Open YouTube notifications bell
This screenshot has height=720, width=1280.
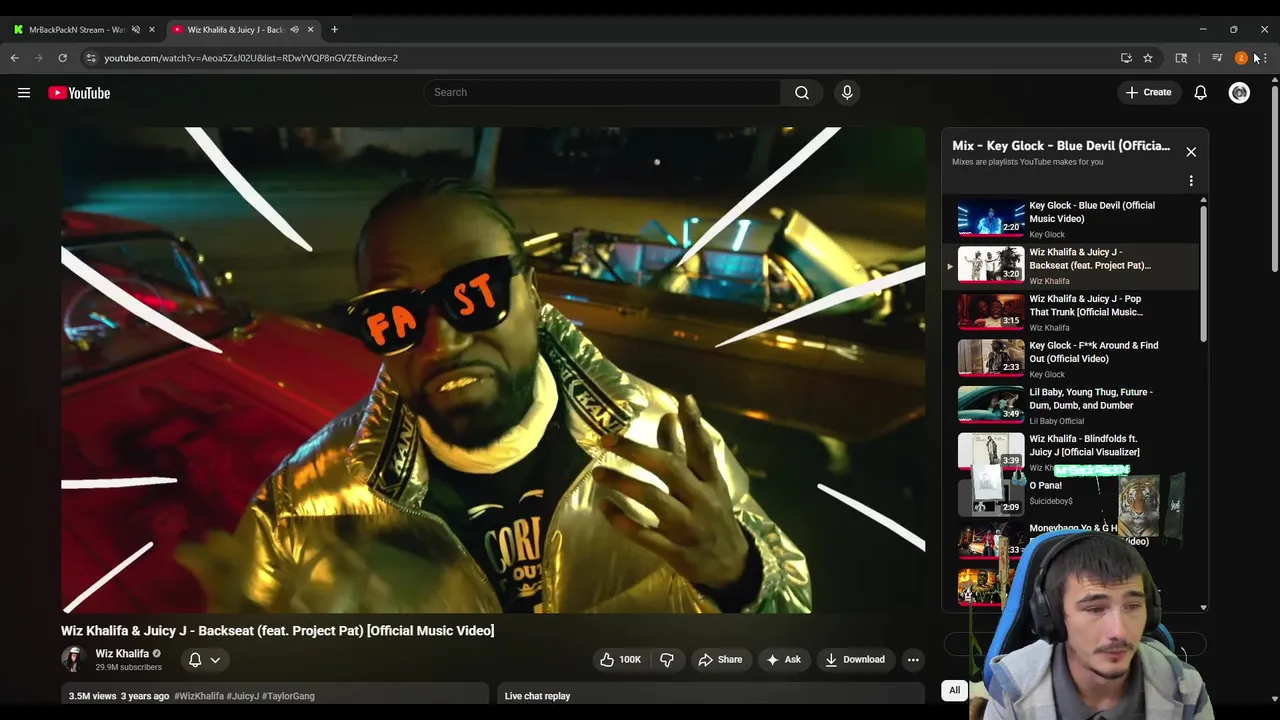(1201, 92)
